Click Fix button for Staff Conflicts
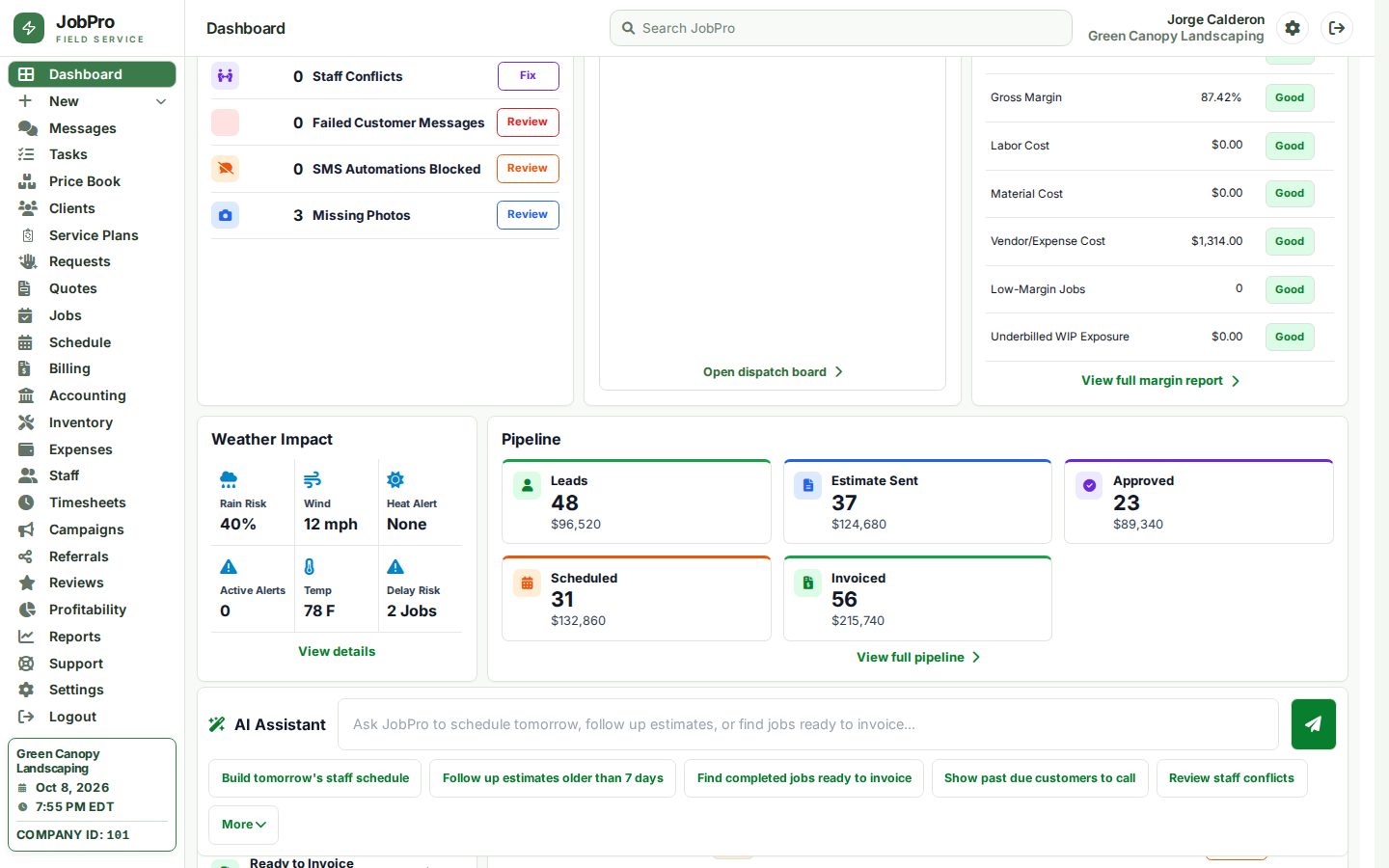 tap(528, 76)
